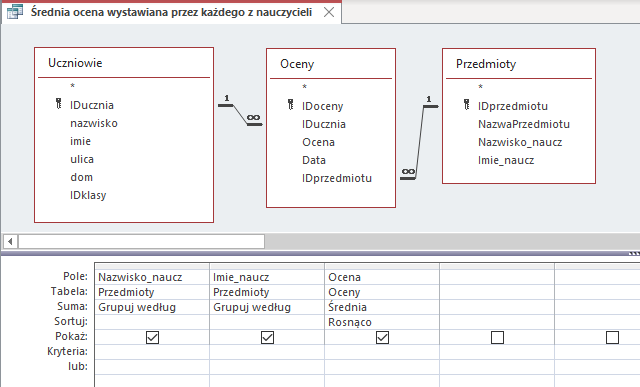Select the asterisk field in Uczniowie table
This screenshot has width=640, height=387.
(73, 86)
